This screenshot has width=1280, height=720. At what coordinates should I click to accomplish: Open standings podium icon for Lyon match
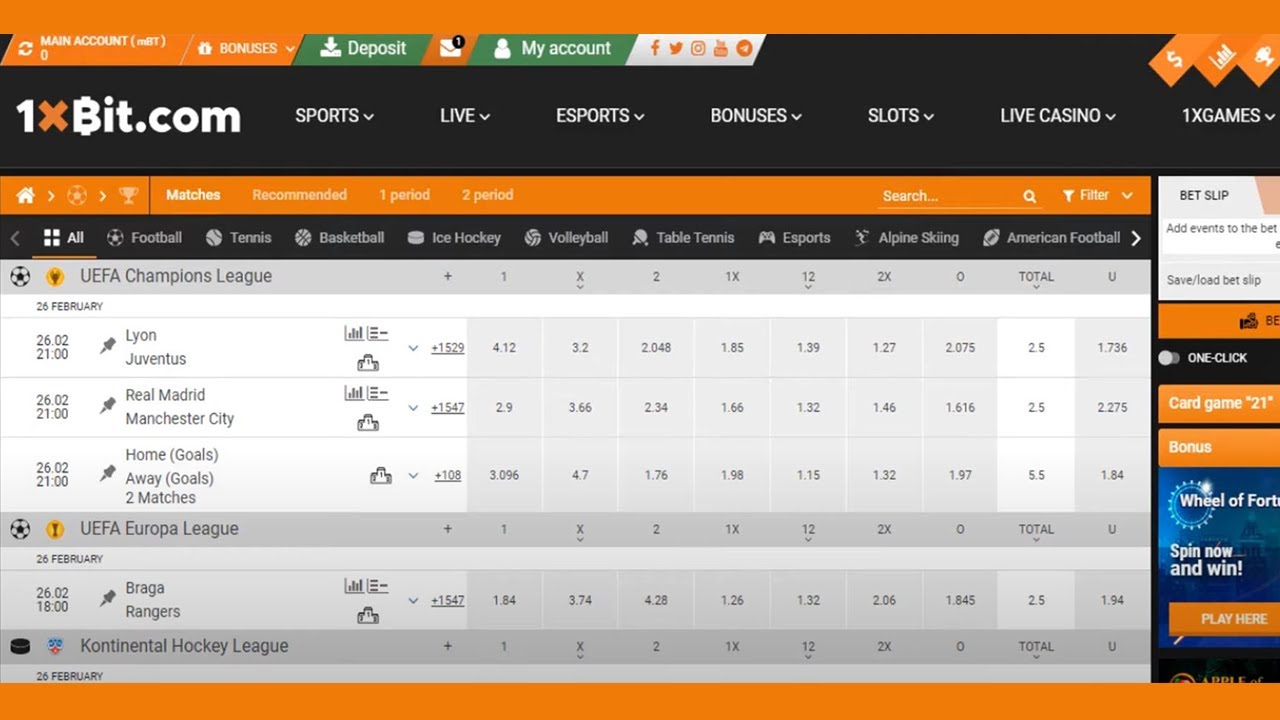click(368, 363)
